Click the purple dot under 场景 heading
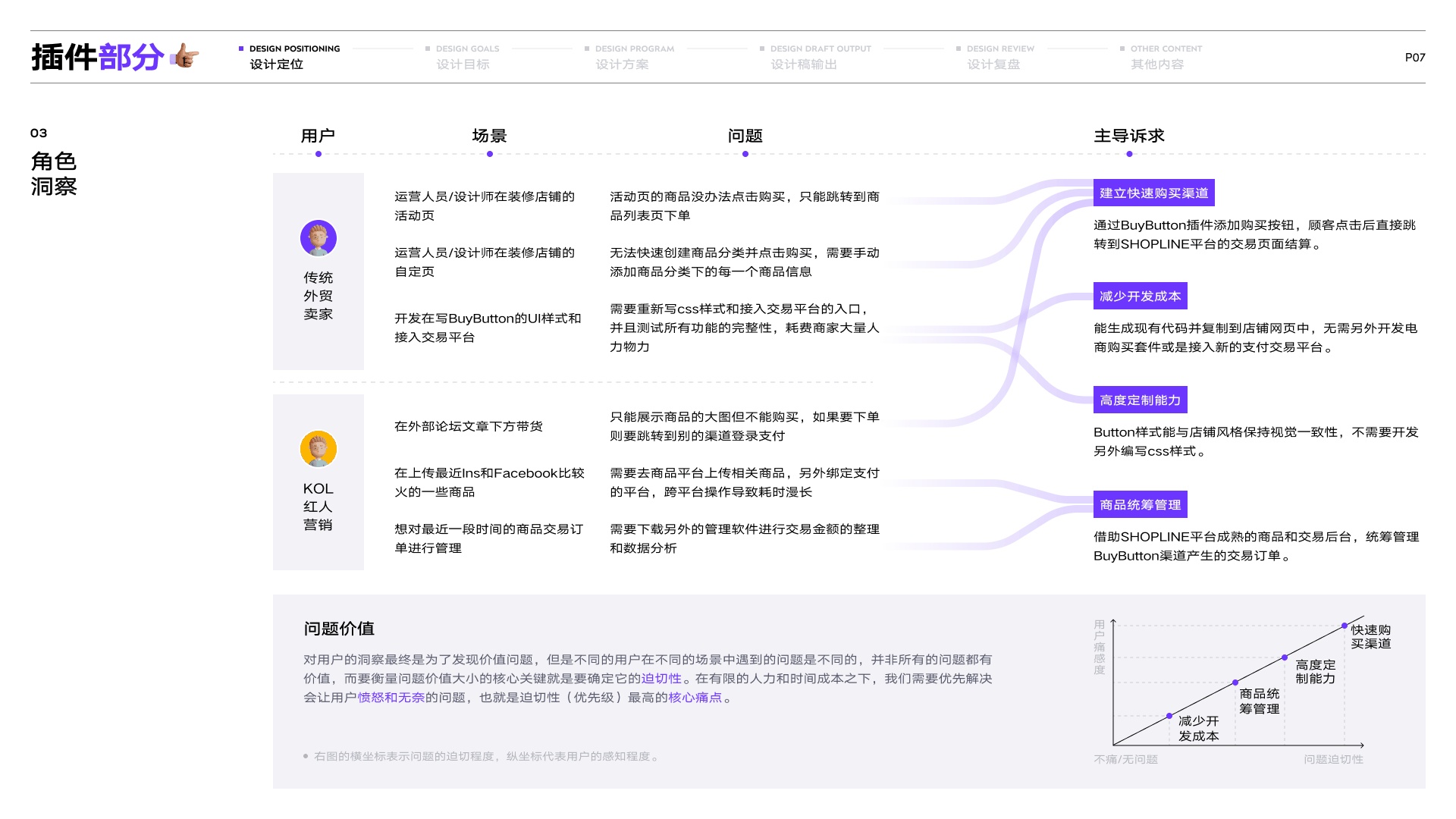1456x819 pixels. coord(490,154)
